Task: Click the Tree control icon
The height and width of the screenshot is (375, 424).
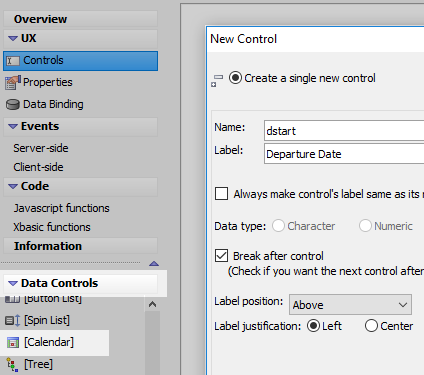Action: (12, 365)
